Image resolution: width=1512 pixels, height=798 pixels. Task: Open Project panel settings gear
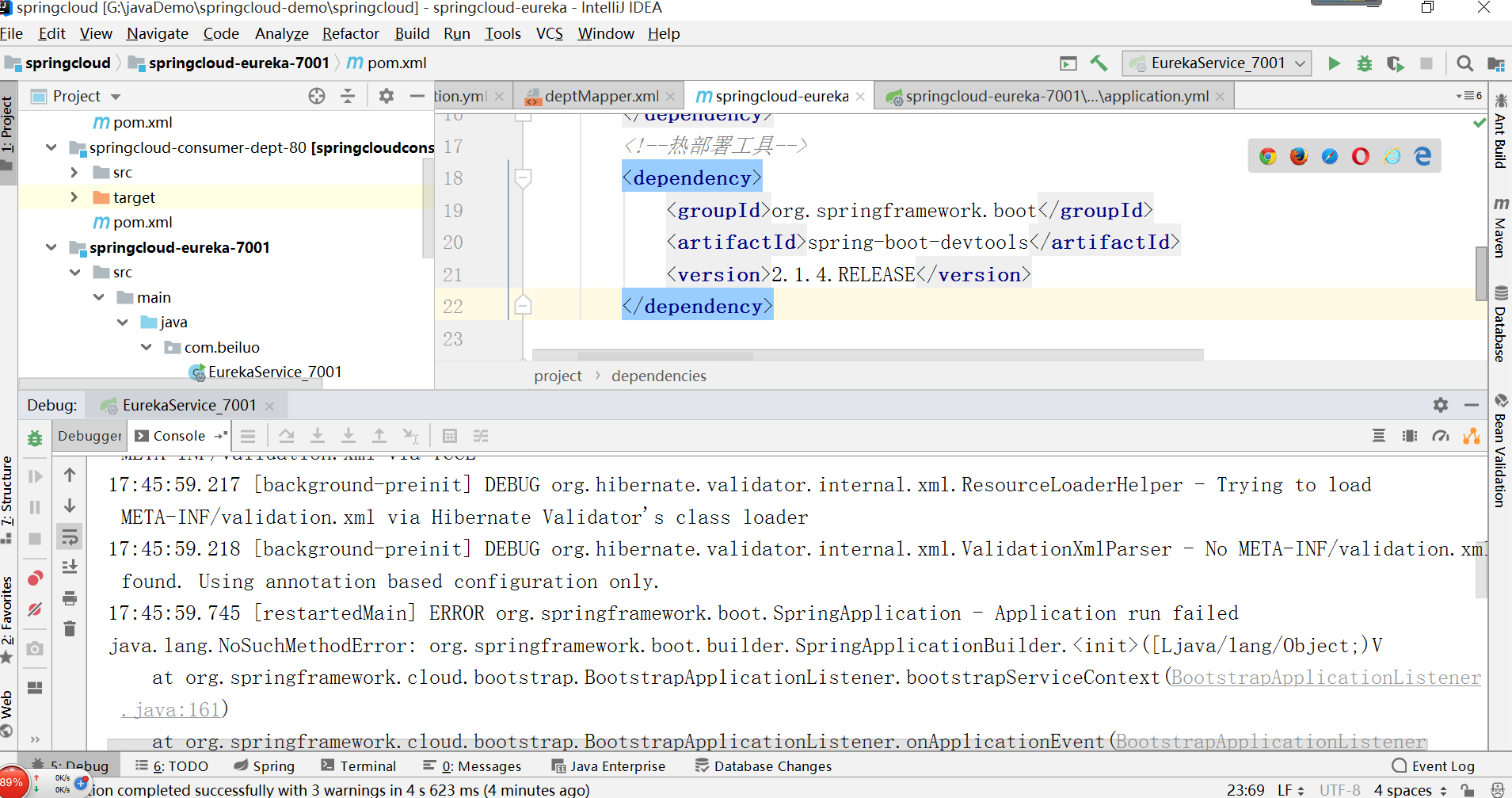coord(387,96)
